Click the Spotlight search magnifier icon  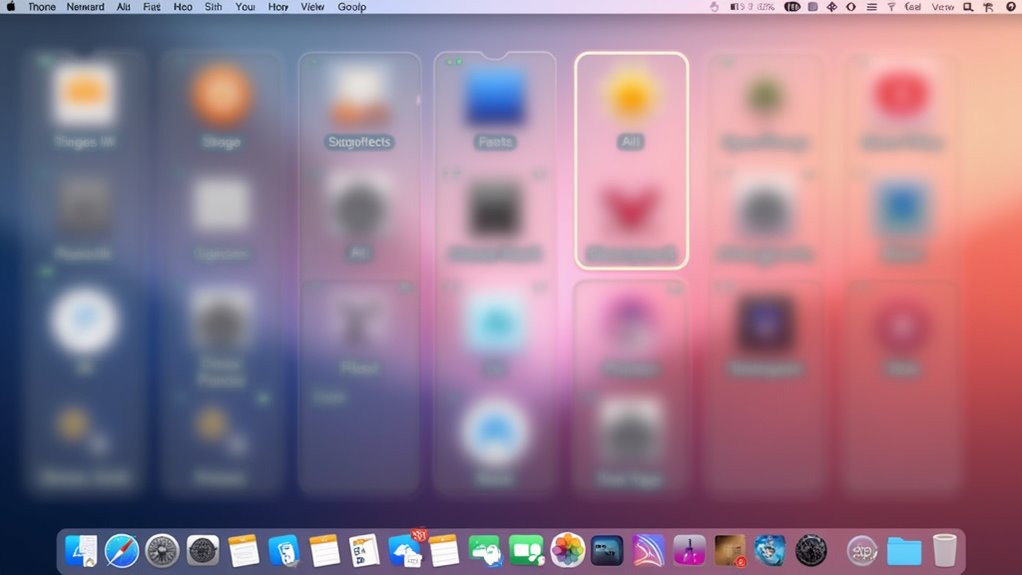969,7
